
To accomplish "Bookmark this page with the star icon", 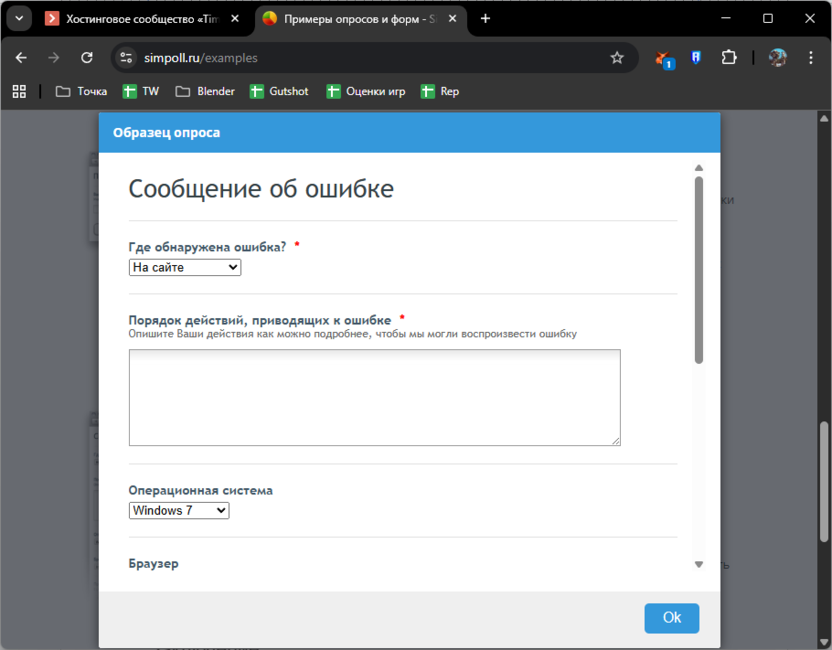I will coord(619,58).
